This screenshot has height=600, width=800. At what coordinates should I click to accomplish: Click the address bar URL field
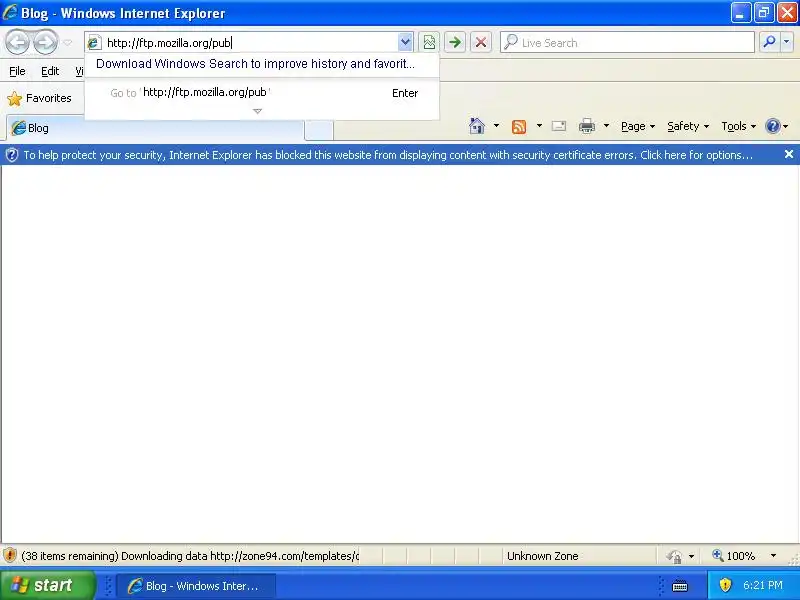point(250,43)
